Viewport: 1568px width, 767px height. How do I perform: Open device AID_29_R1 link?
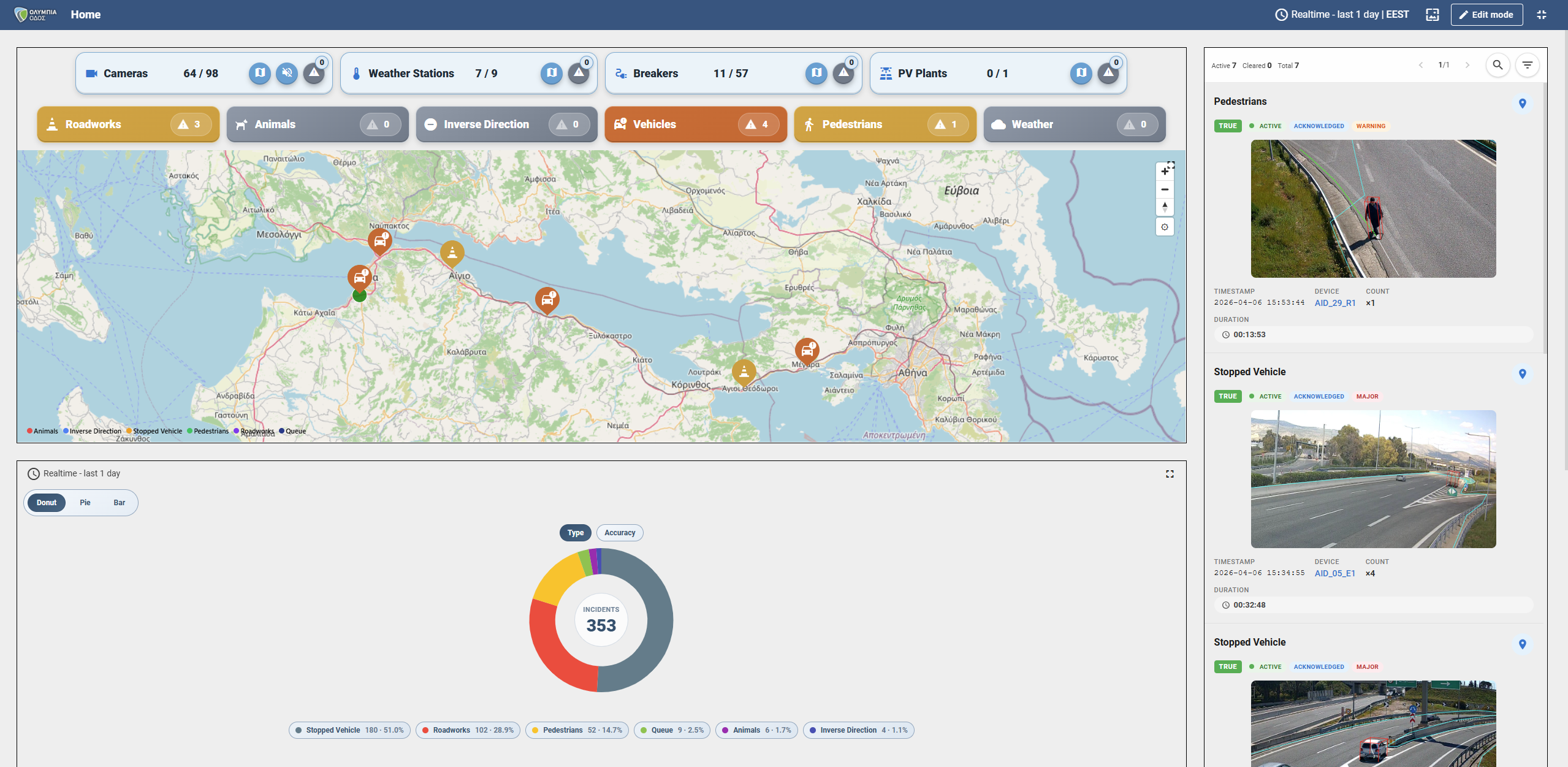point(1334,302)
